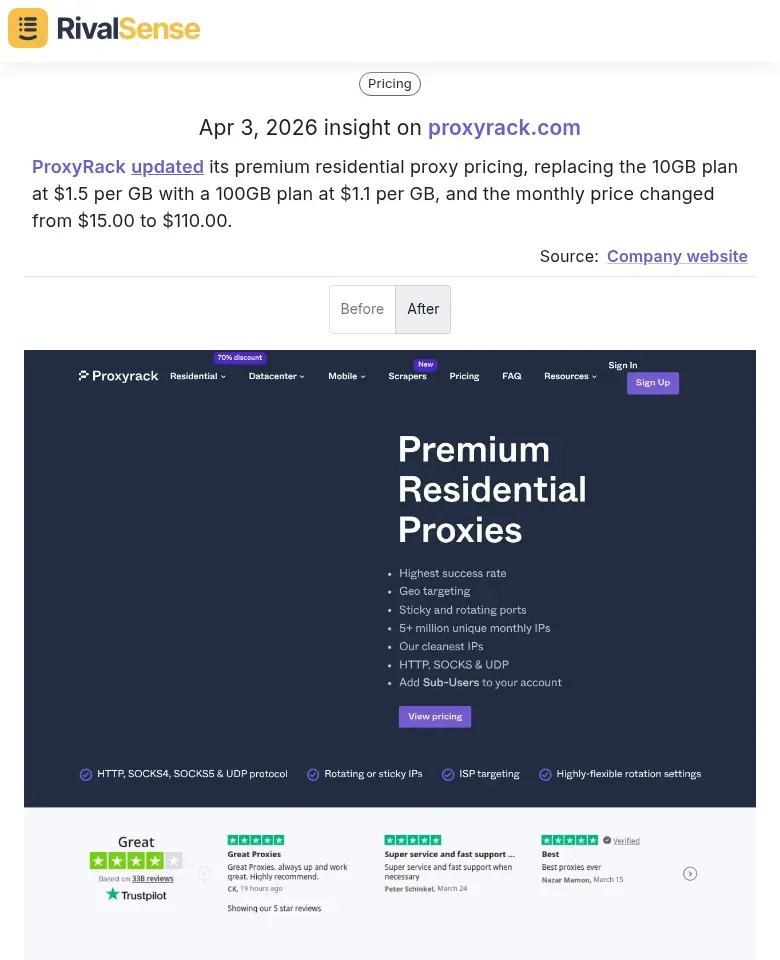Select FAQ in the navigation bar
Viewport: 780px width, 960px height.
(511, 376)
